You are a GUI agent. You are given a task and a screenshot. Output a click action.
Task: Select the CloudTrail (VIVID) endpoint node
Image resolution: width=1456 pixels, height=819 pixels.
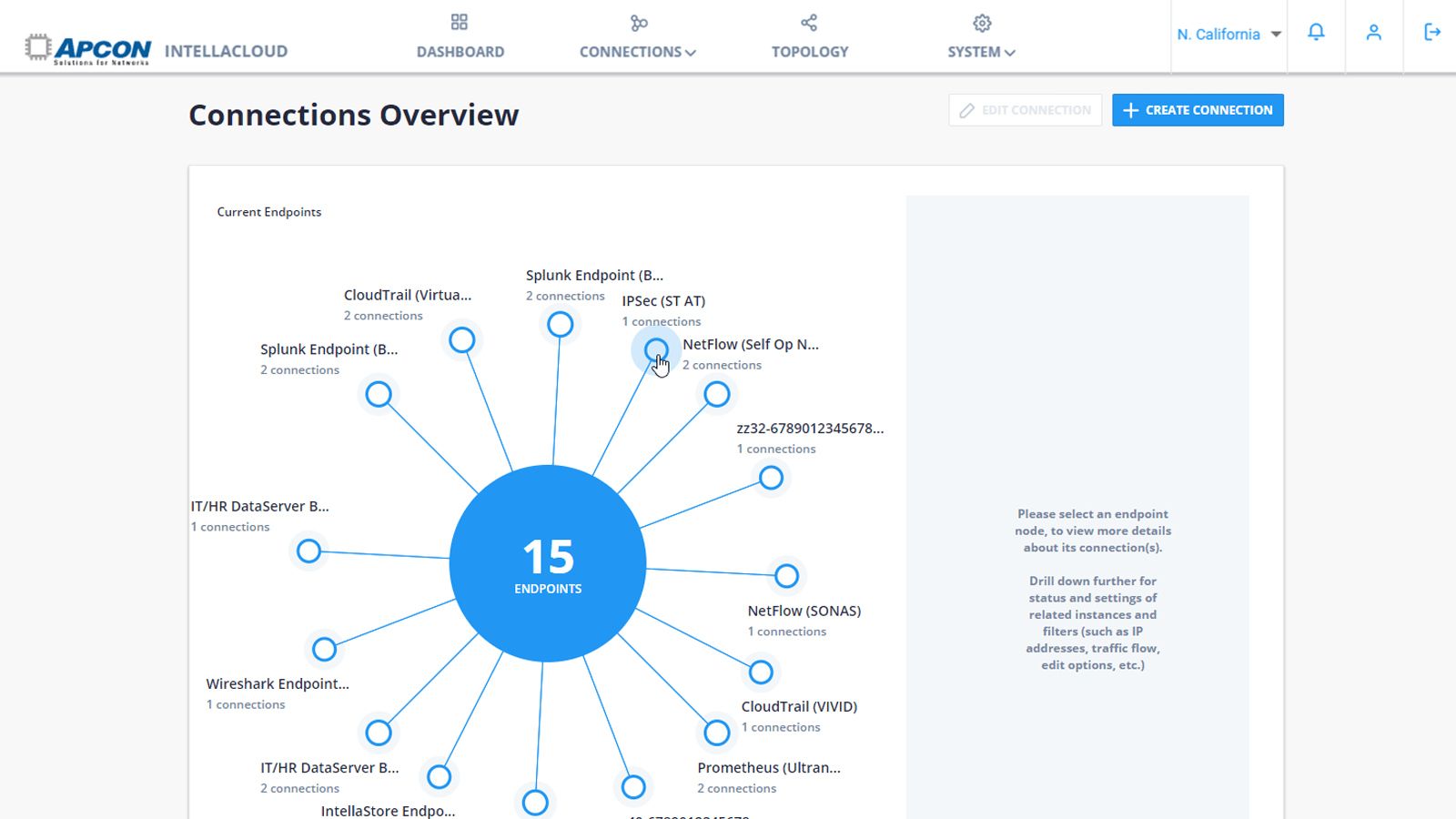click(762, 672)
